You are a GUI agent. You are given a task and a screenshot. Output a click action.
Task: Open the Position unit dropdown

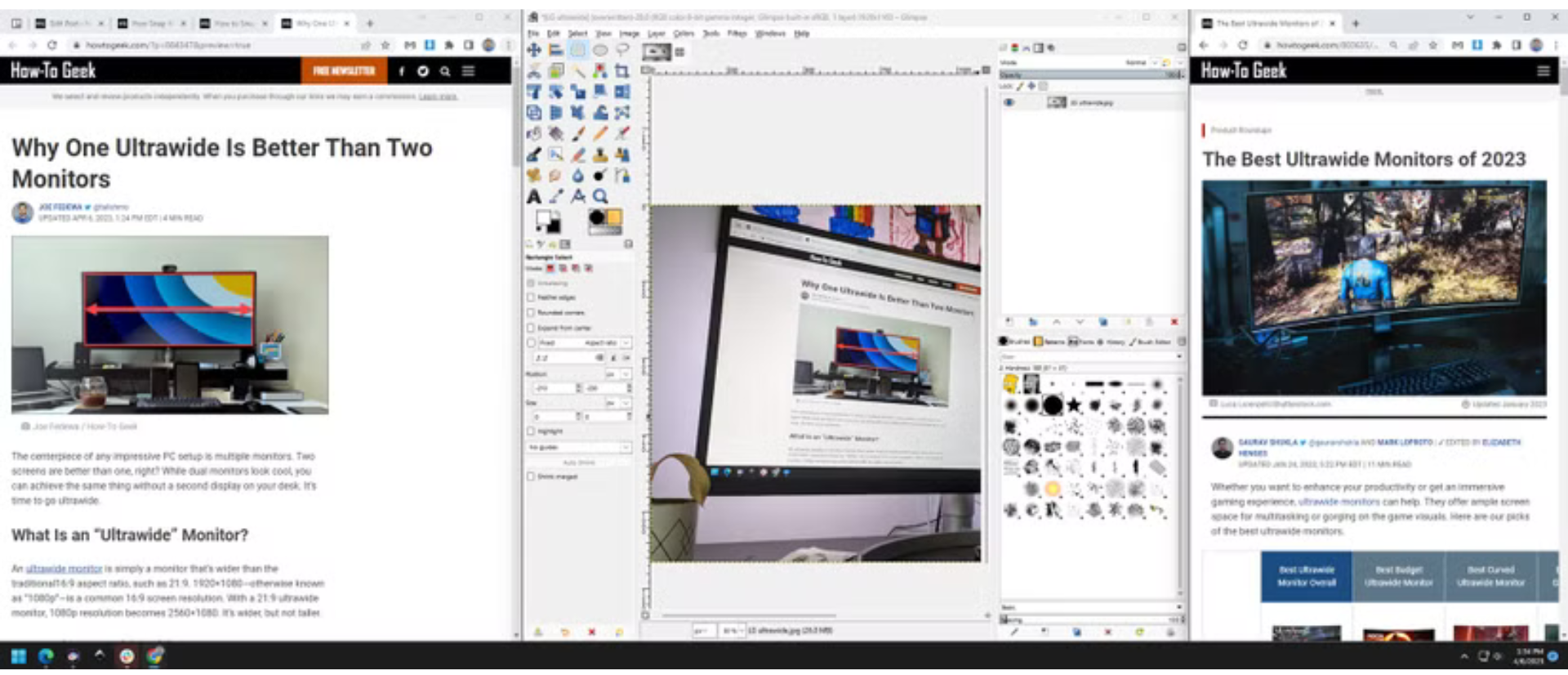click(618, 373)
